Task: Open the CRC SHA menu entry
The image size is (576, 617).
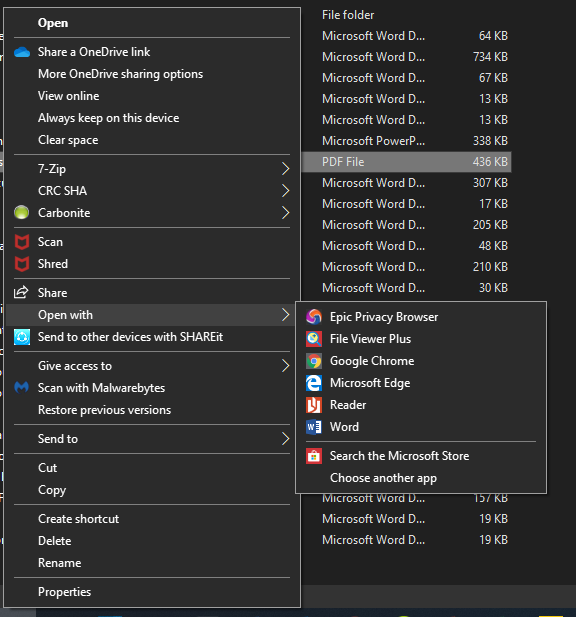Action: [x=152, y=191]
